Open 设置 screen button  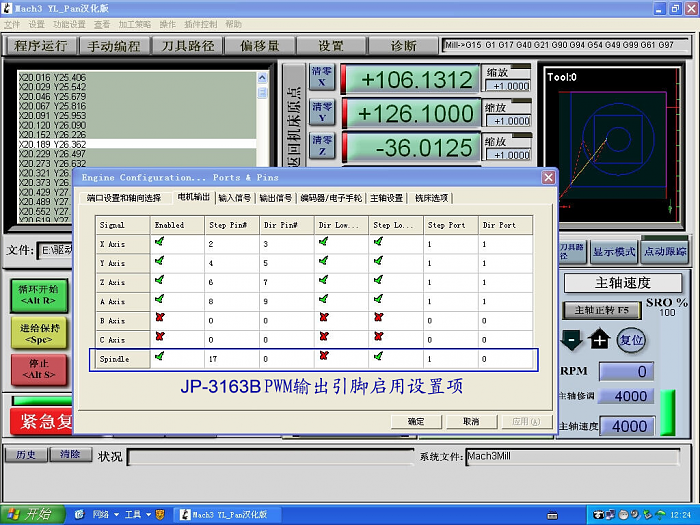pyautogui.click(x=331, y=46)
